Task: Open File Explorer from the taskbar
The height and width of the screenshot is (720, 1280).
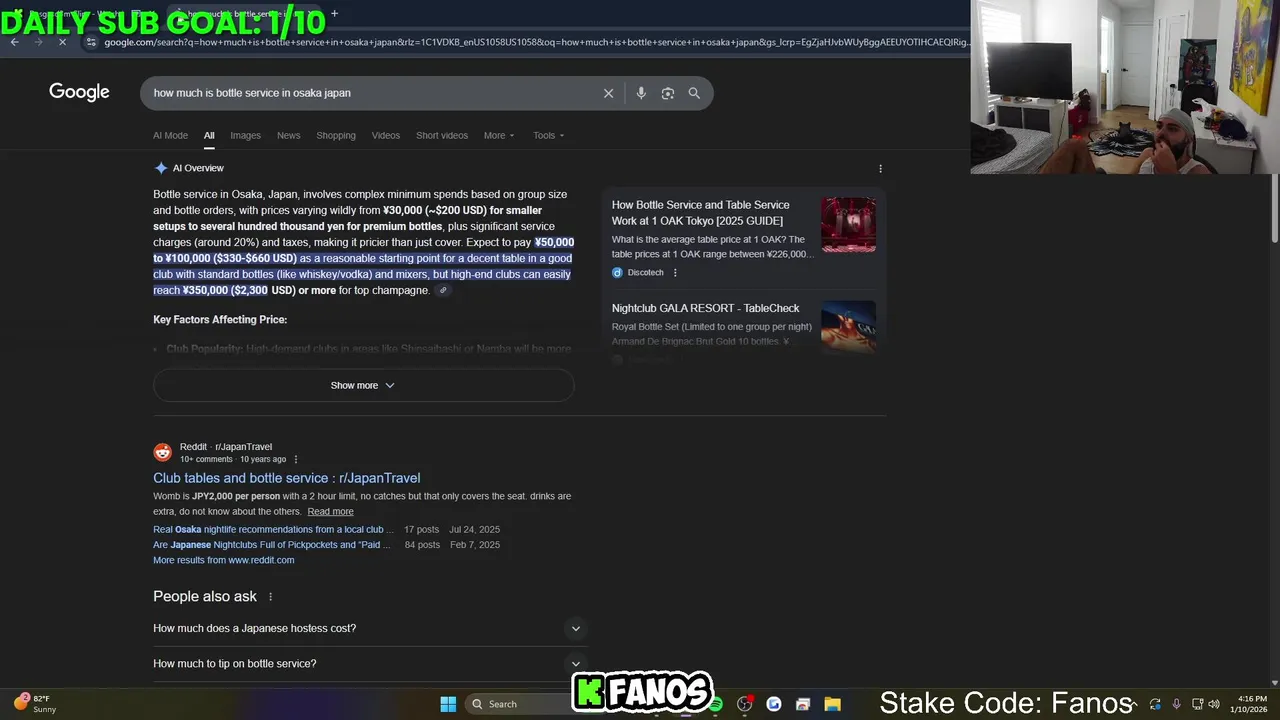Action: 832,704
